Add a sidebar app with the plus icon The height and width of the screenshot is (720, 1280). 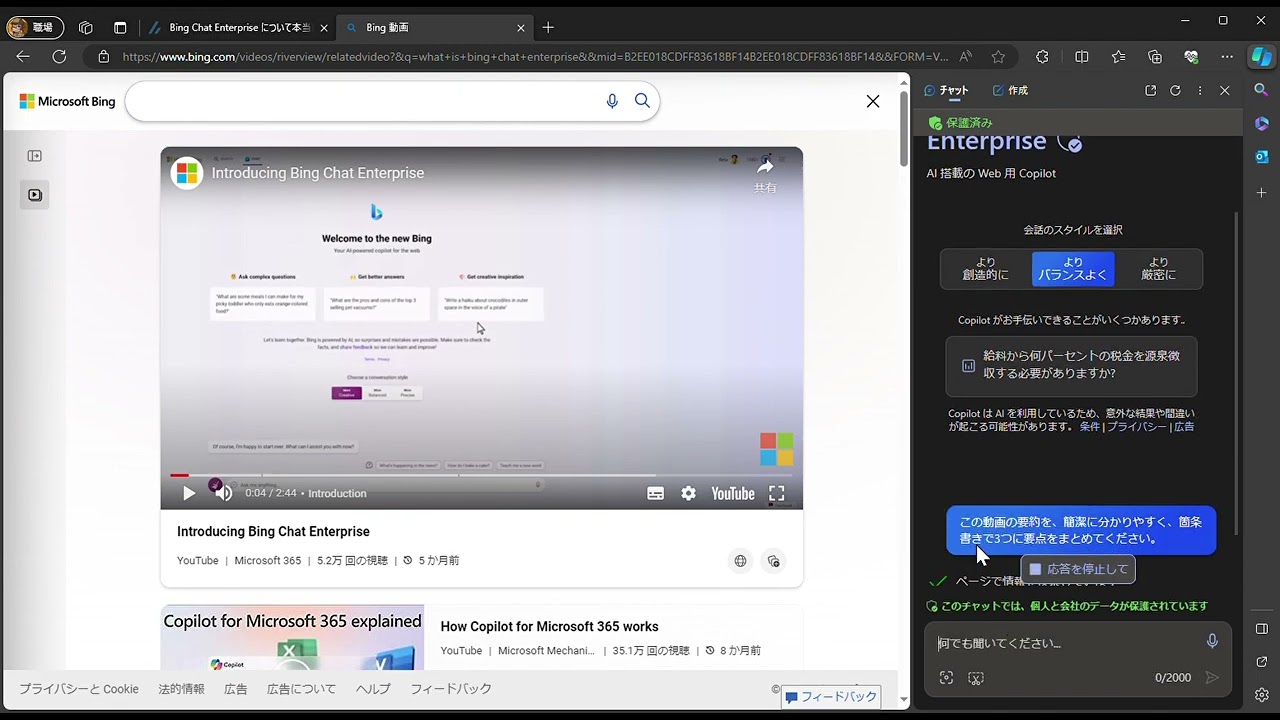click(x=1261, y=192)
